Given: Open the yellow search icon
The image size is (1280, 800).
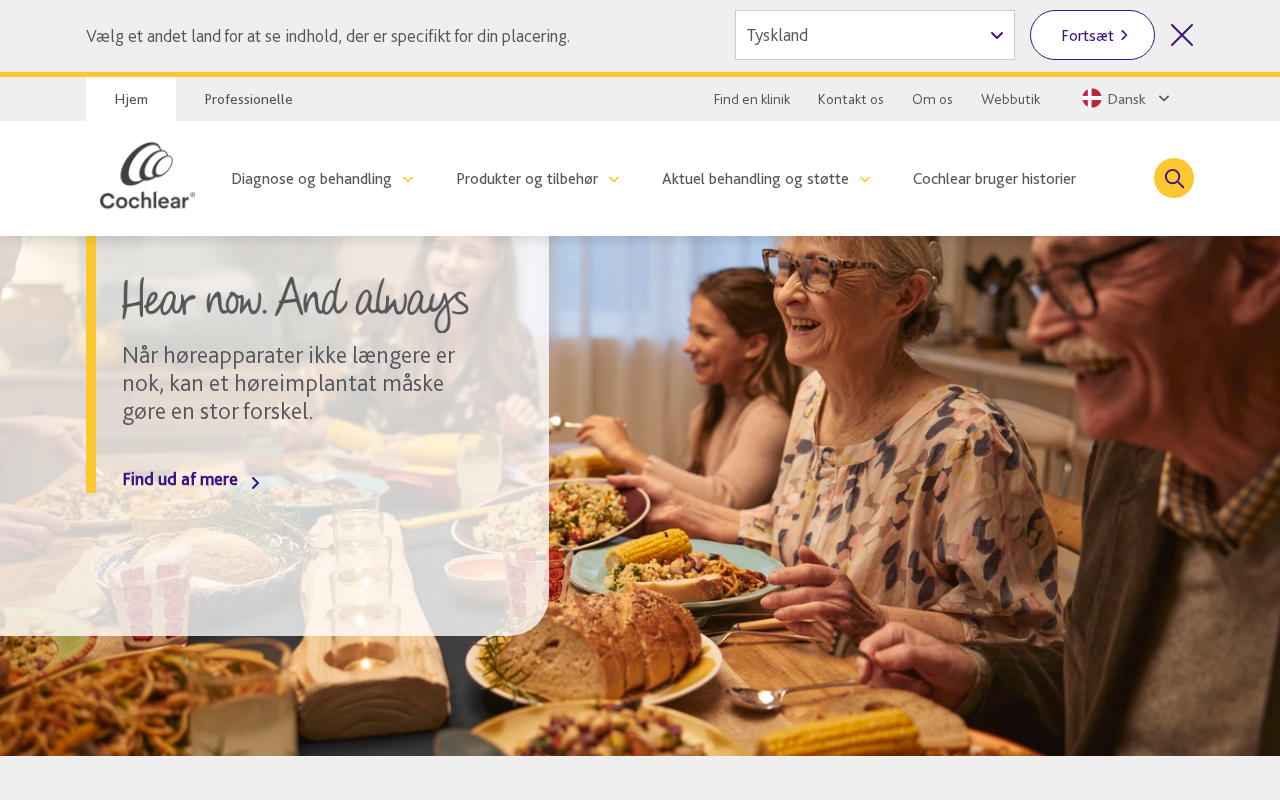Looking at the screenshot, I should [1174, 178].
